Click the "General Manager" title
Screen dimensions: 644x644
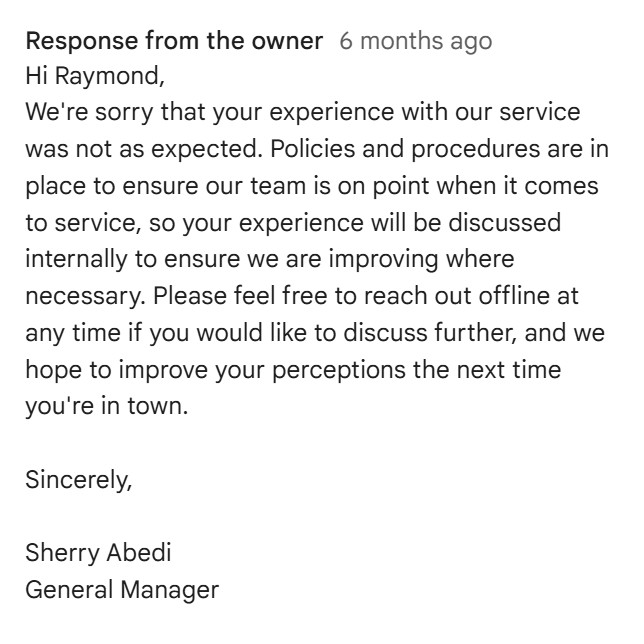tap(121, 589)
